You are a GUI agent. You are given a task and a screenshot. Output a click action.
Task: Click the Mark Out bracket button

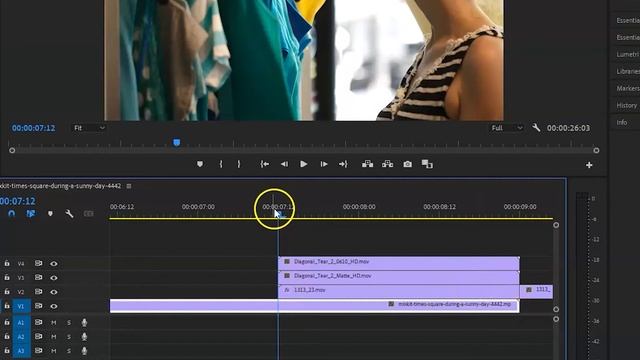point(239,164)
